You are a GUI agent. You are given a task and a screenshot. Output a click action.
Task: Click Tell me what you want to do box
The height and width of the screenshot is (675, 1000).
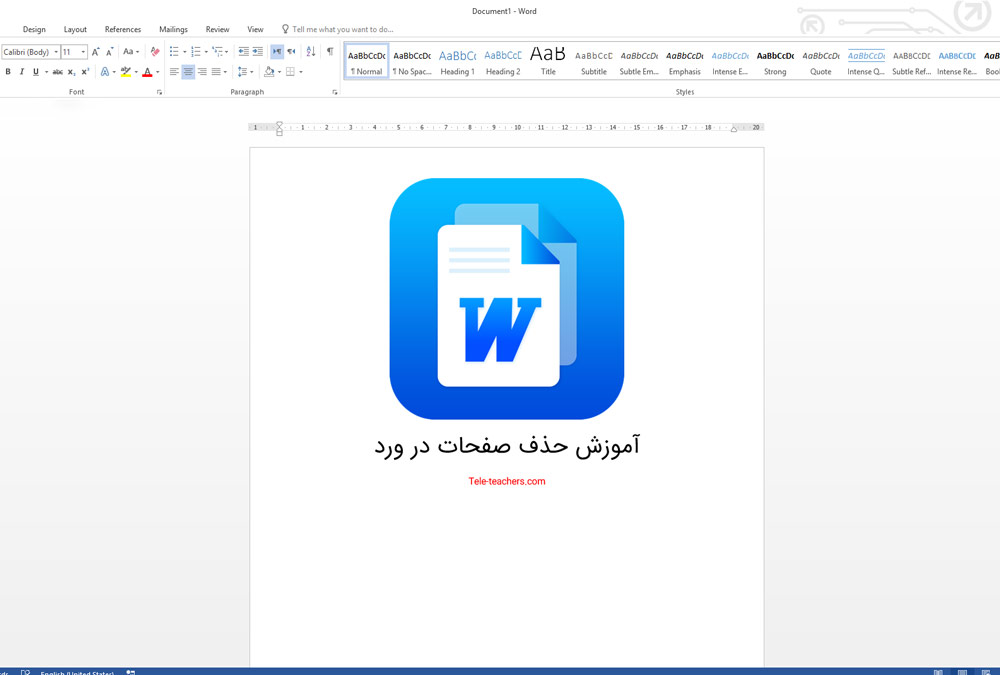click(342, 29)
